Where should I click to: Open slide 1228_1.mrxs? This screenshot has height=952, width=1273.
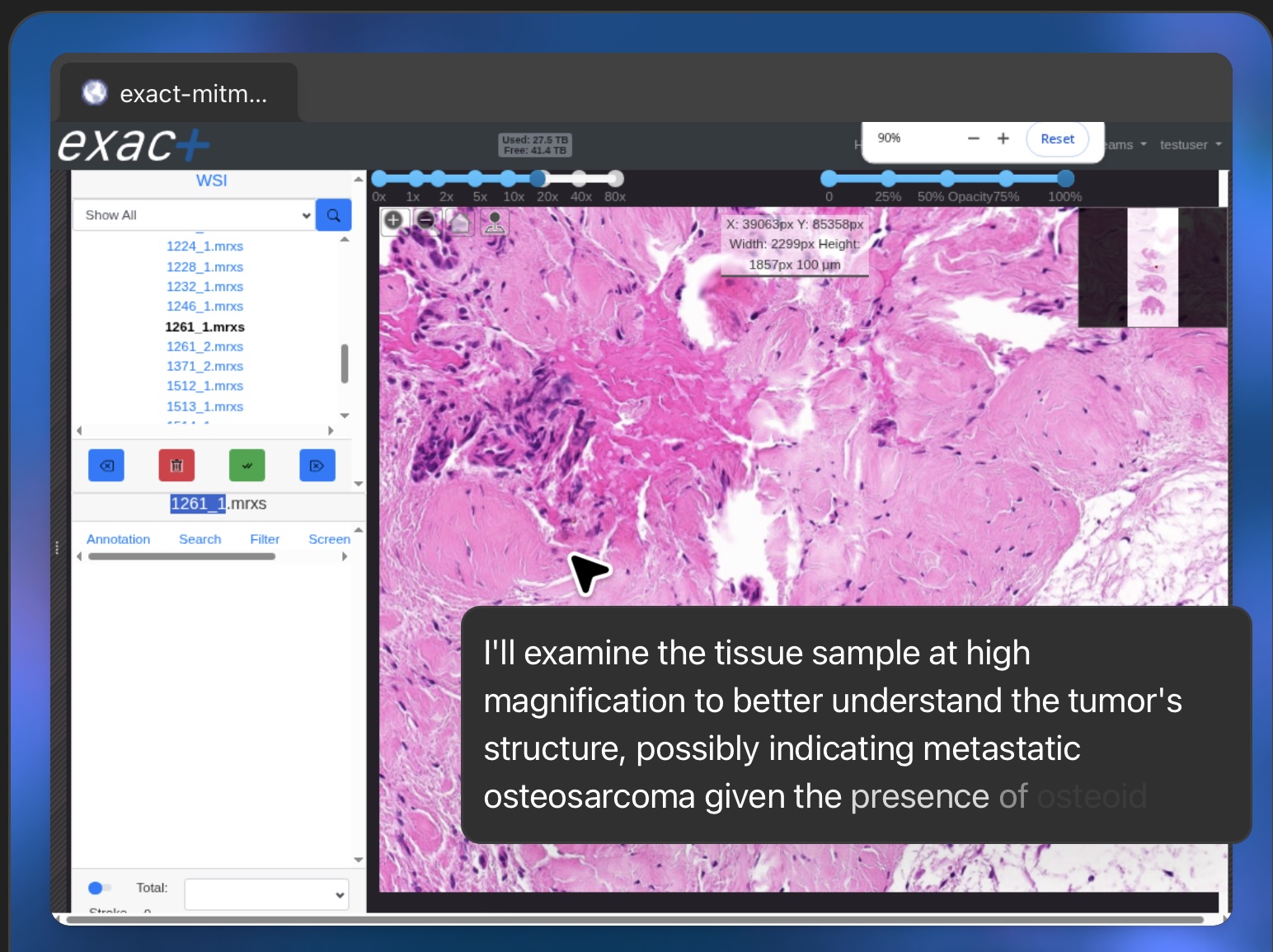(x=205, y=267)
